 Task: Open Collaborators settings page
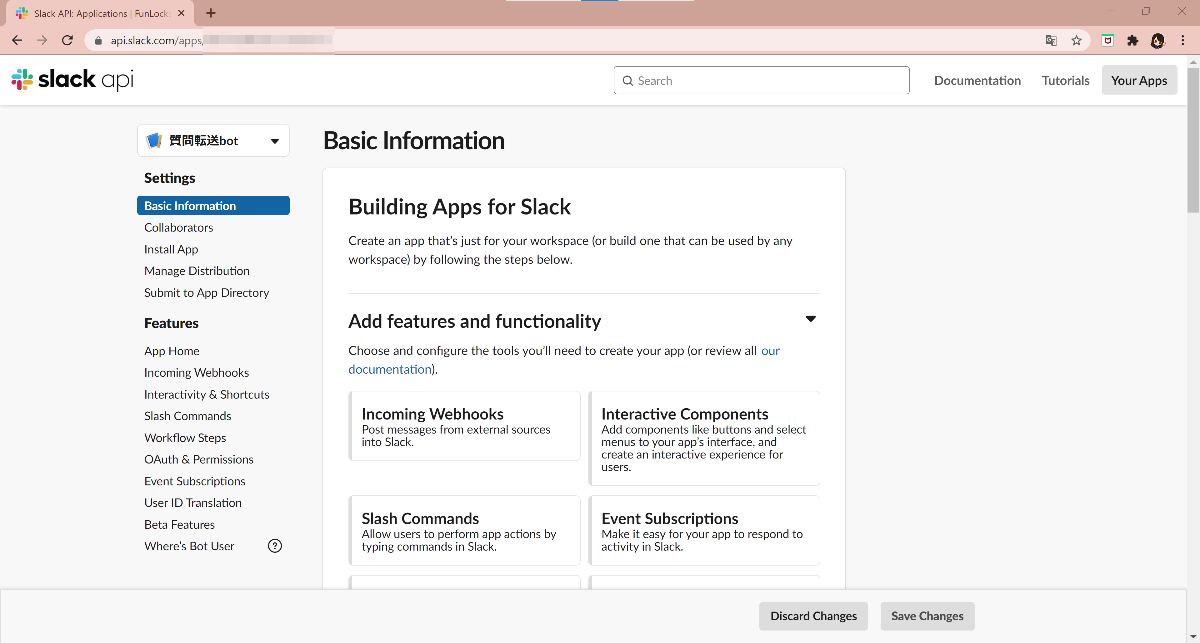(178, 228)
